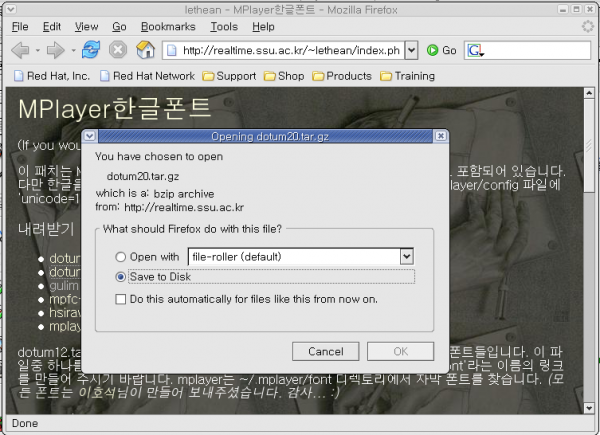Click the mpfc download link

pyautogui.click(x=64, y=299)
